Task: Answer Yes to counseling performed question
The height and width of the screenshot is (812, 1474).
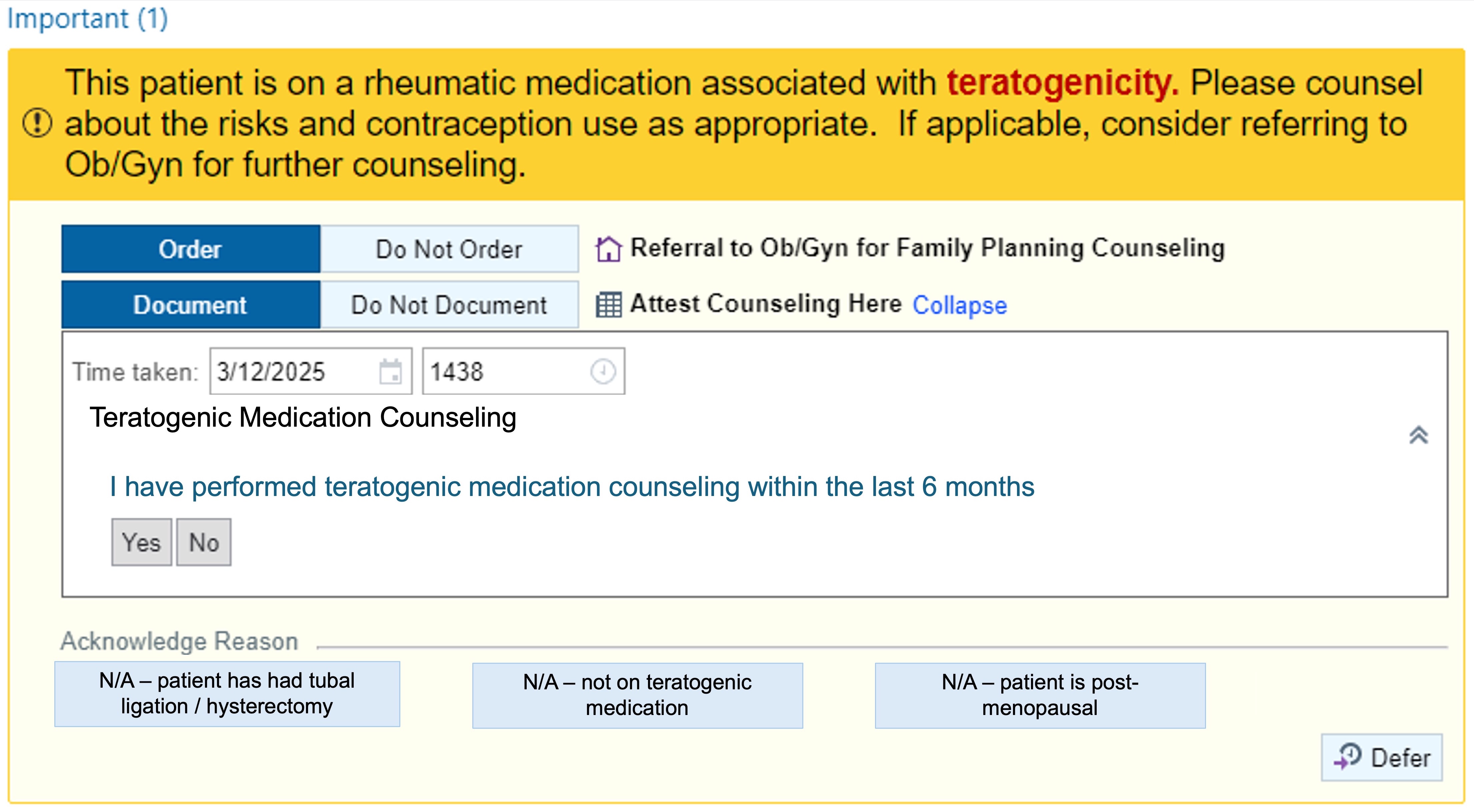Action: point(141,542)
